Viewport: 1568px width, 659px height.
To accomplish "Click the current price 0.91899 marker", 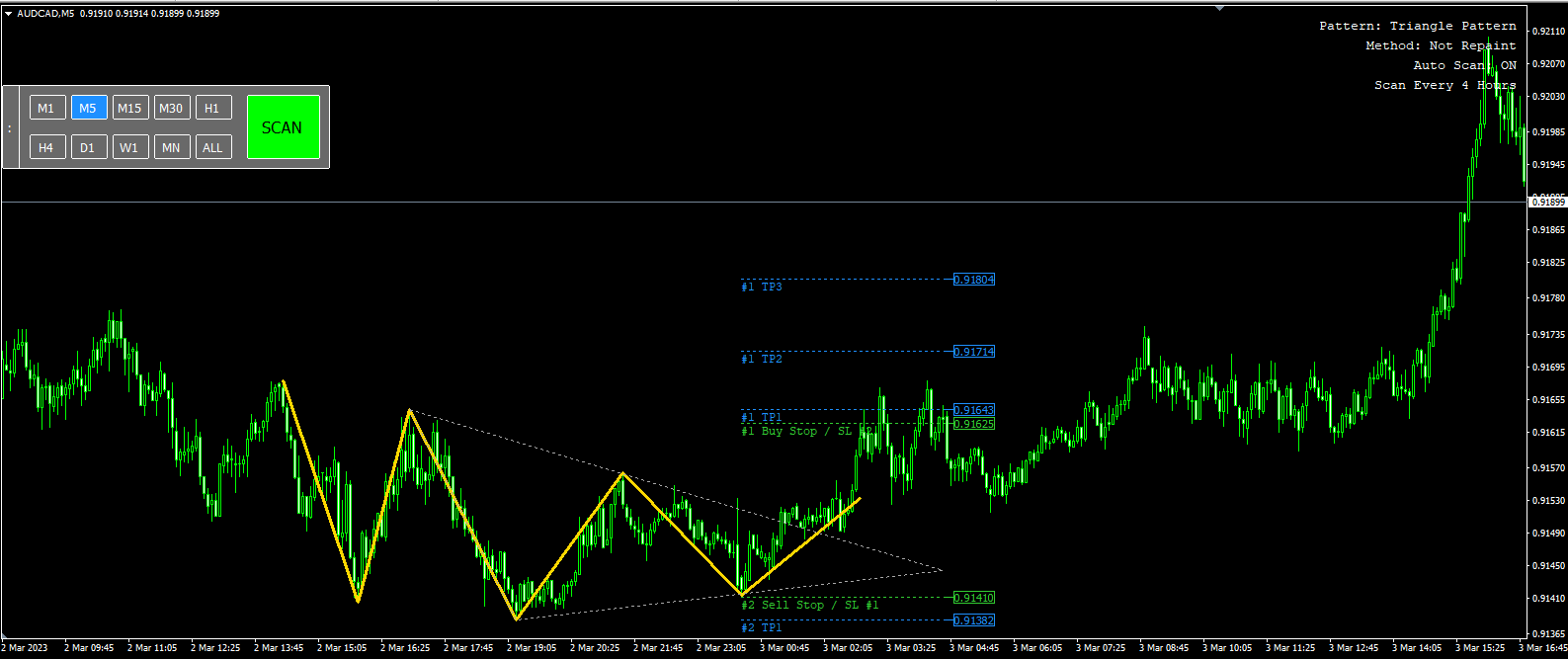I will (1547, 202).
